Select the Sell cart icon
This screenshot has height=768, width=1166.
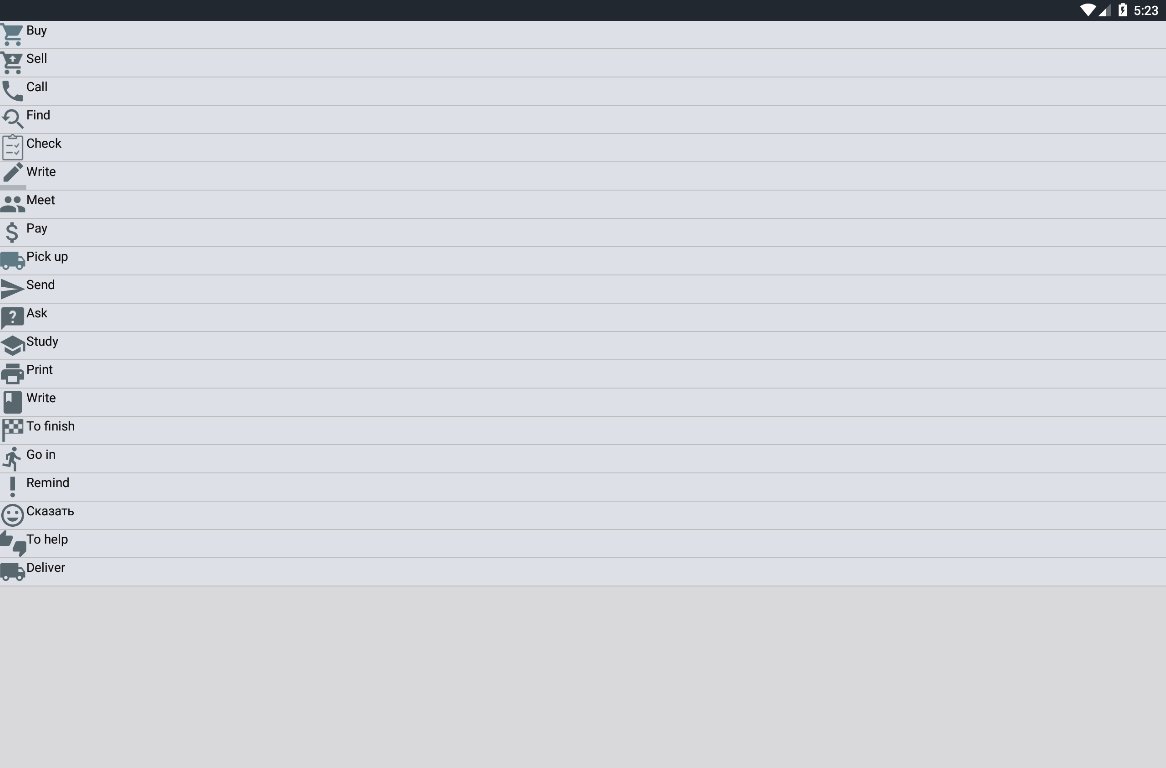pos(12,63)
